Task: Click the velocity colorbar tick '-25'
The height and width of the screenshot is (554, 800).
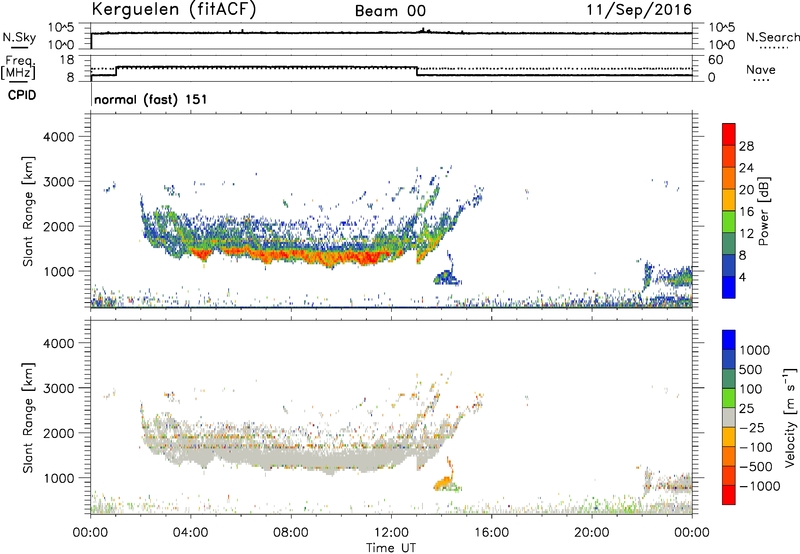Action: pyautogui.click(x=752, y=428)
